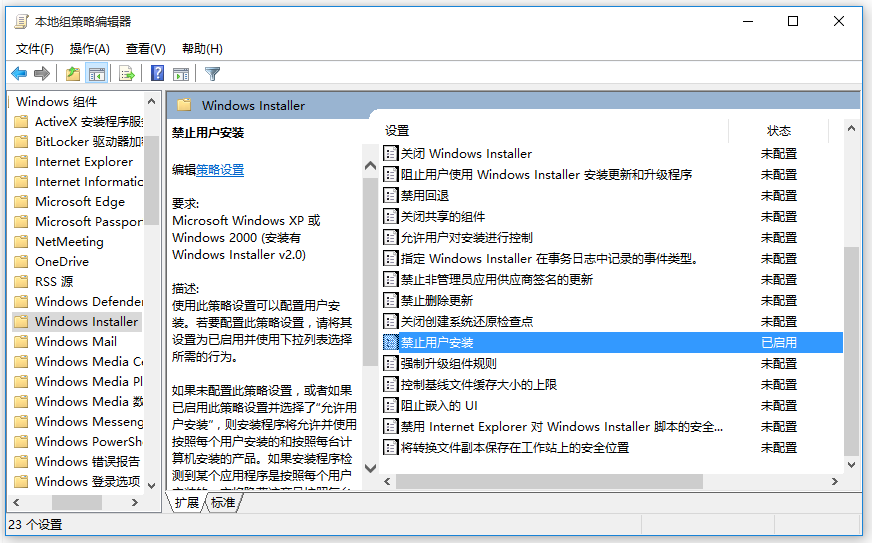This screenshot has height=543, width=872.
Task: Open the 帮助(H) menu
Action: [202, 49]
